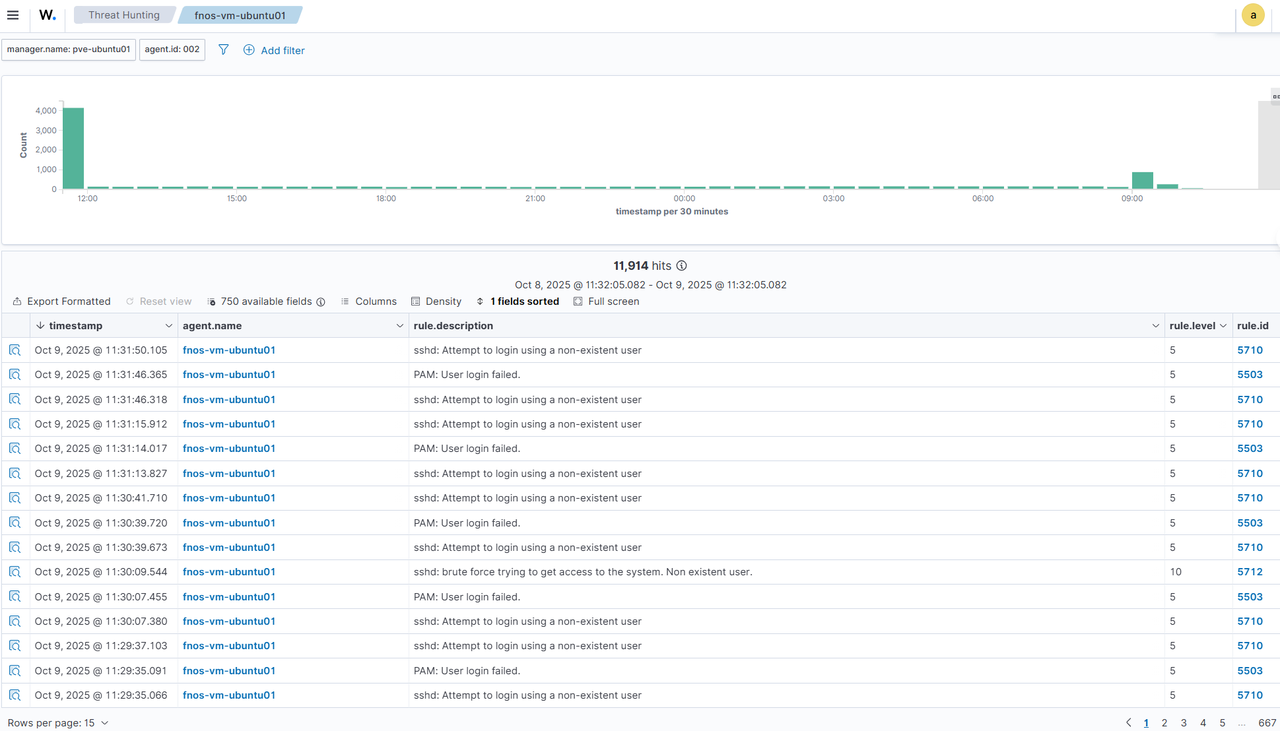Toggle the manager.name pve-ubuntu01 filter
Screen dimensions: 1280x731
coord(68,49)
